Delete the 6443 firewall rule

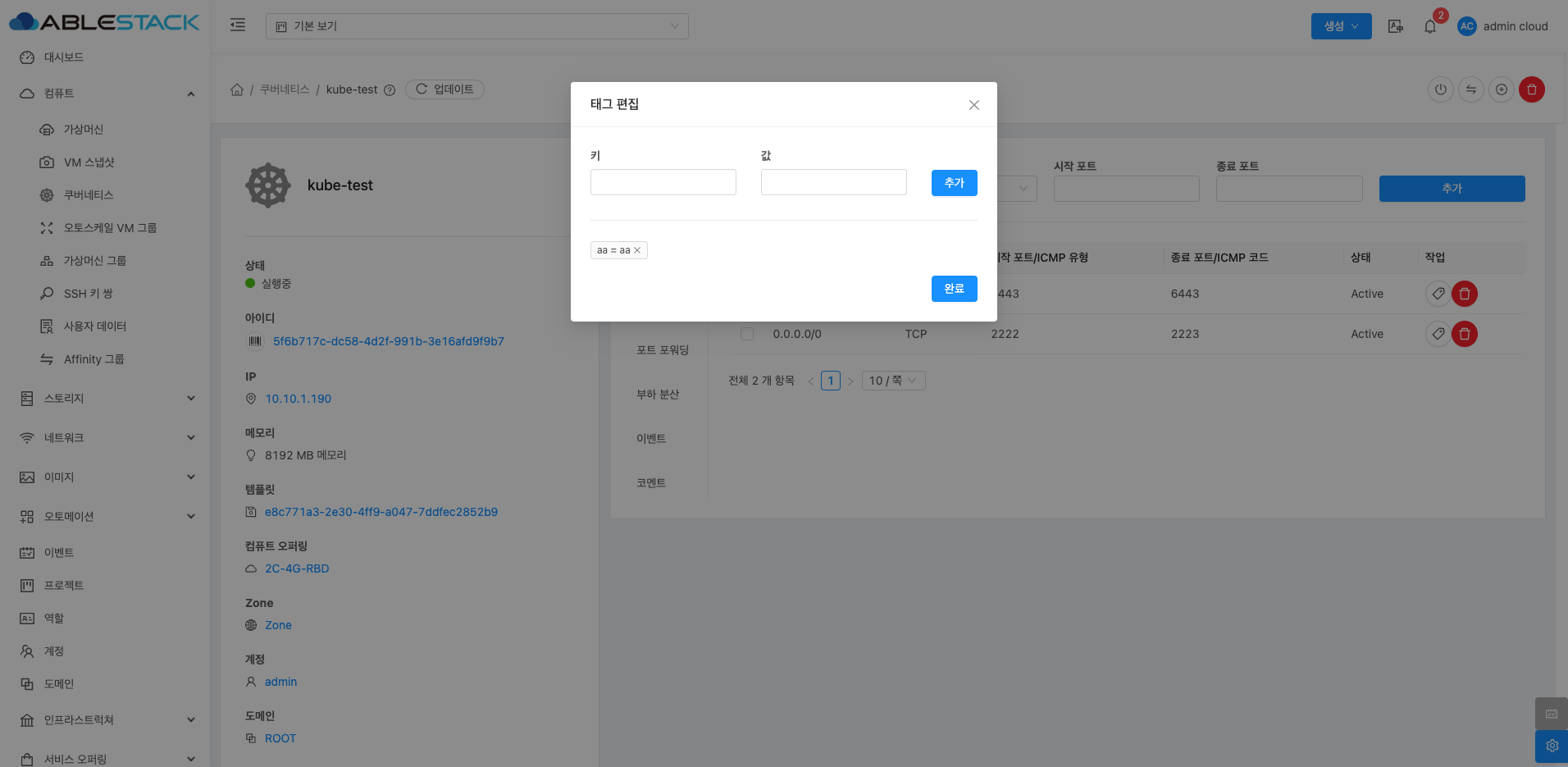pos(1464,294)
